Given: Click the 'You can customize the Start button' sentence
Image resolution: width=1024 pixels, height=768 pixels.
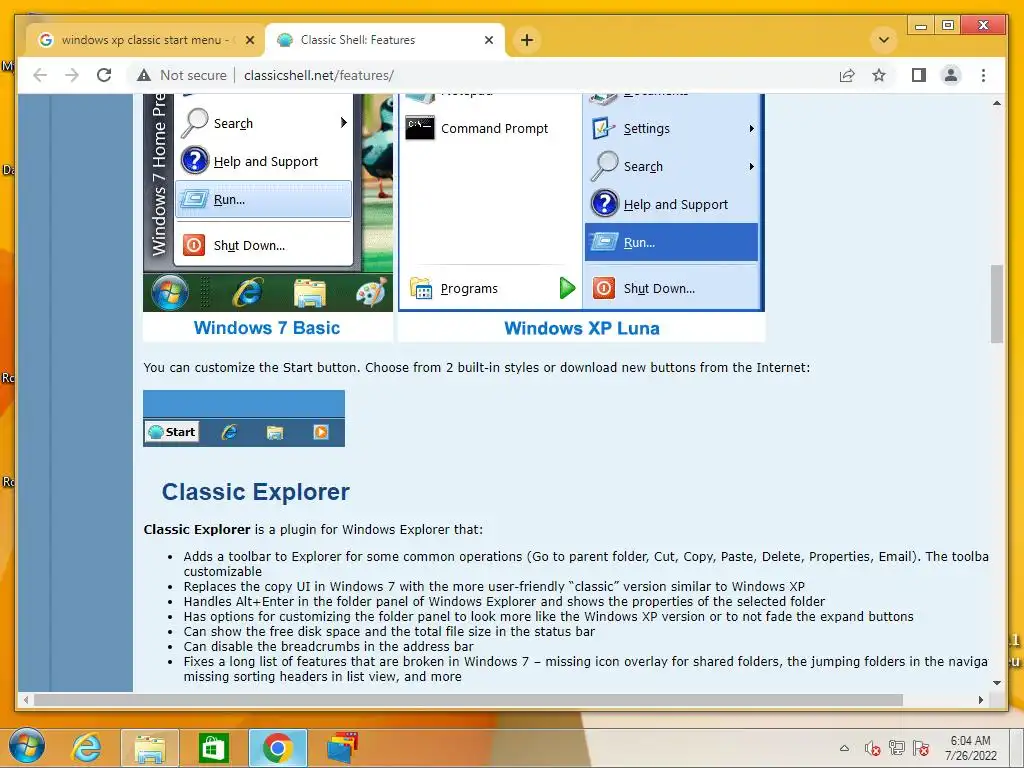Looking at the screenshot, I should pos(477,368).
